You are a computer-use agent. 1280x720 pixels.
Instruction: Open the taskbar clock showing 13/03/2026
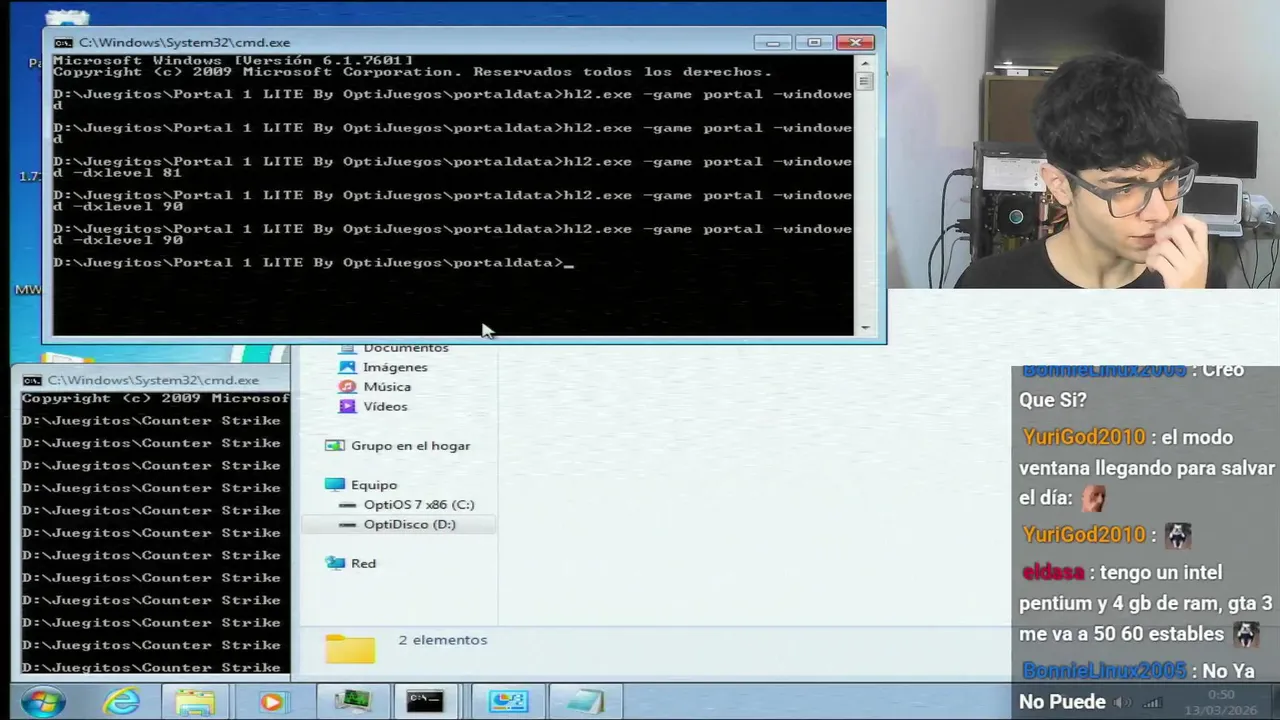[x=1222, y=702]
